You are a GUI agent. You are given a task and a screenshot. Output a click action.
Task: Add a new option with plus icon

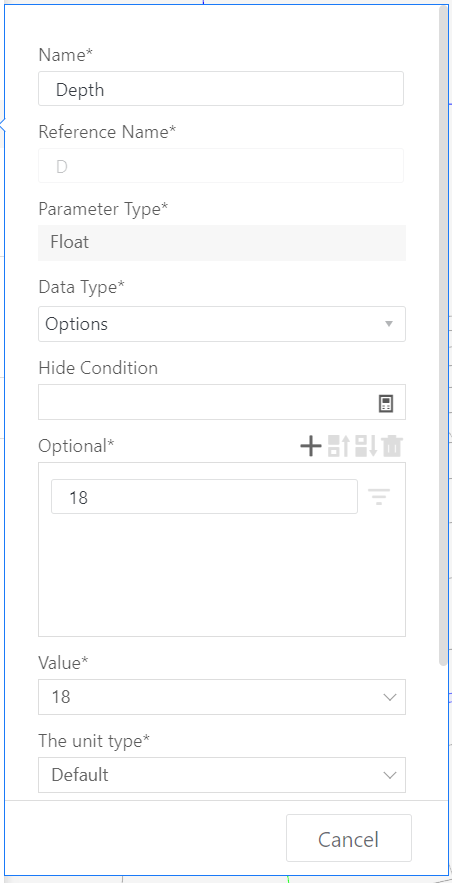[311, 446]
